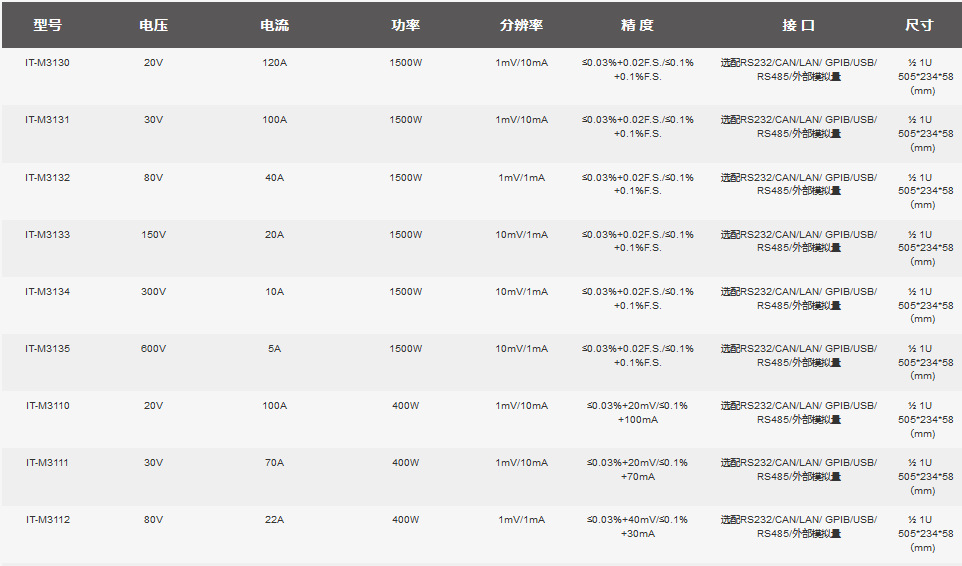Click the 400W power cell for IT-M3110

tap(405, 406)
